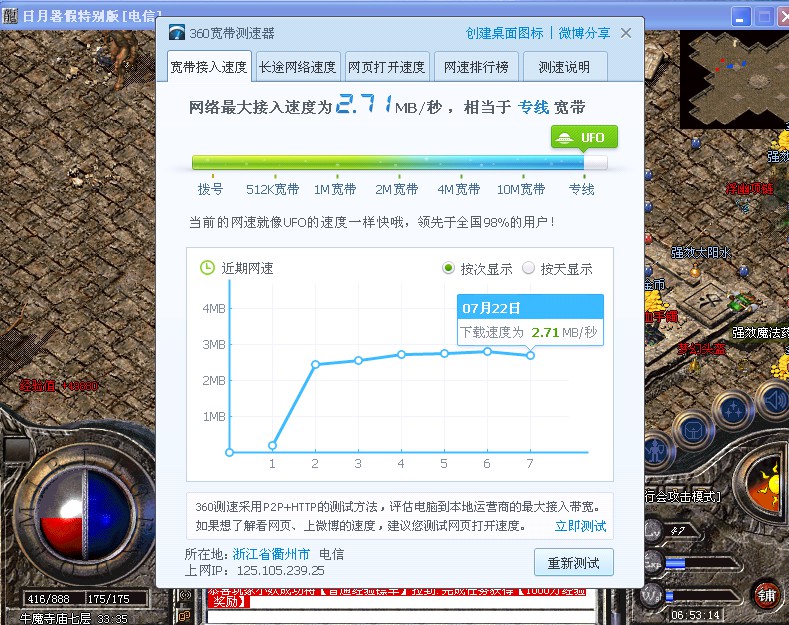
Task: Click chart data point for test 4
Action: click(401, 354)
